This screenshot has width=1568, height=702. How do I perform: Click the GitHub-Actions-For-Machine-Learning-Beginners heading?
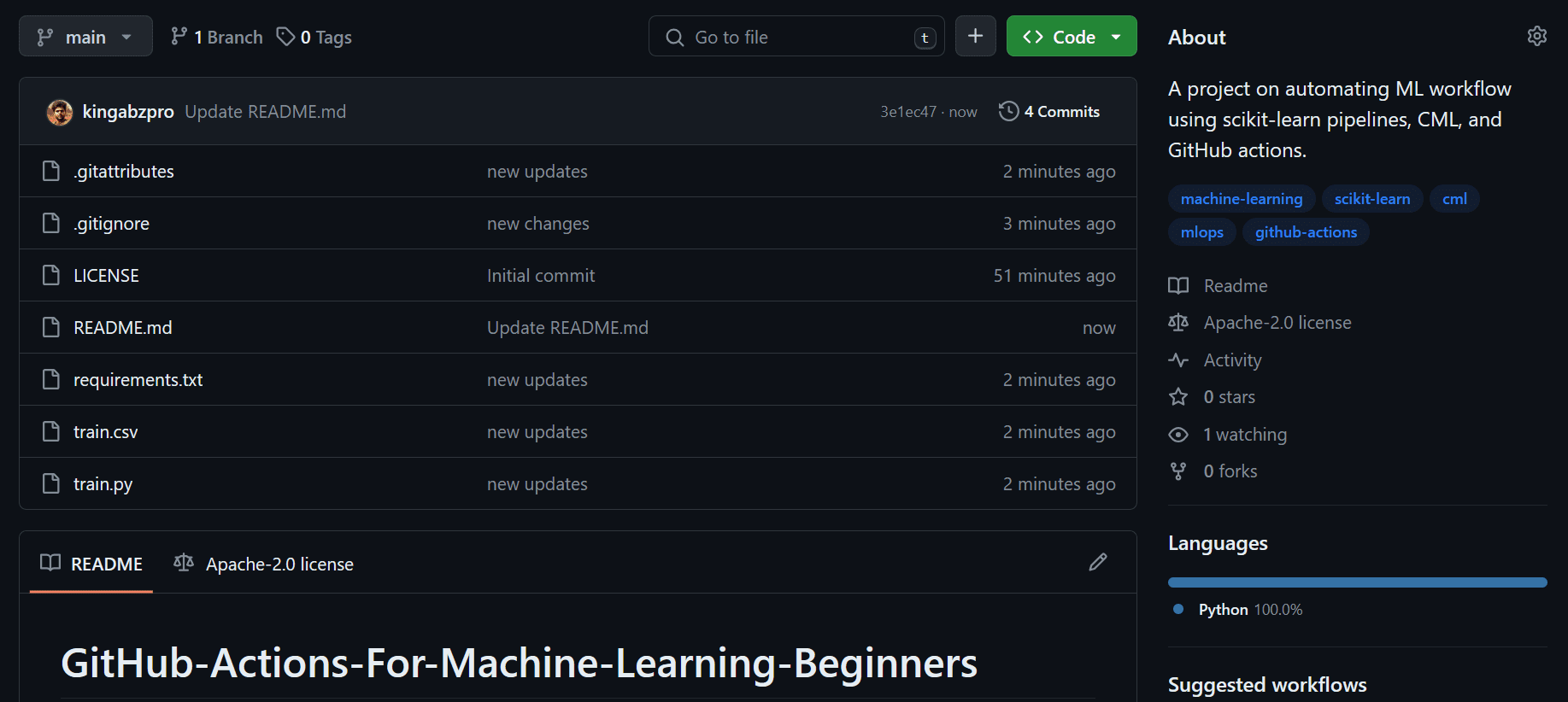(x=519, y=664)
